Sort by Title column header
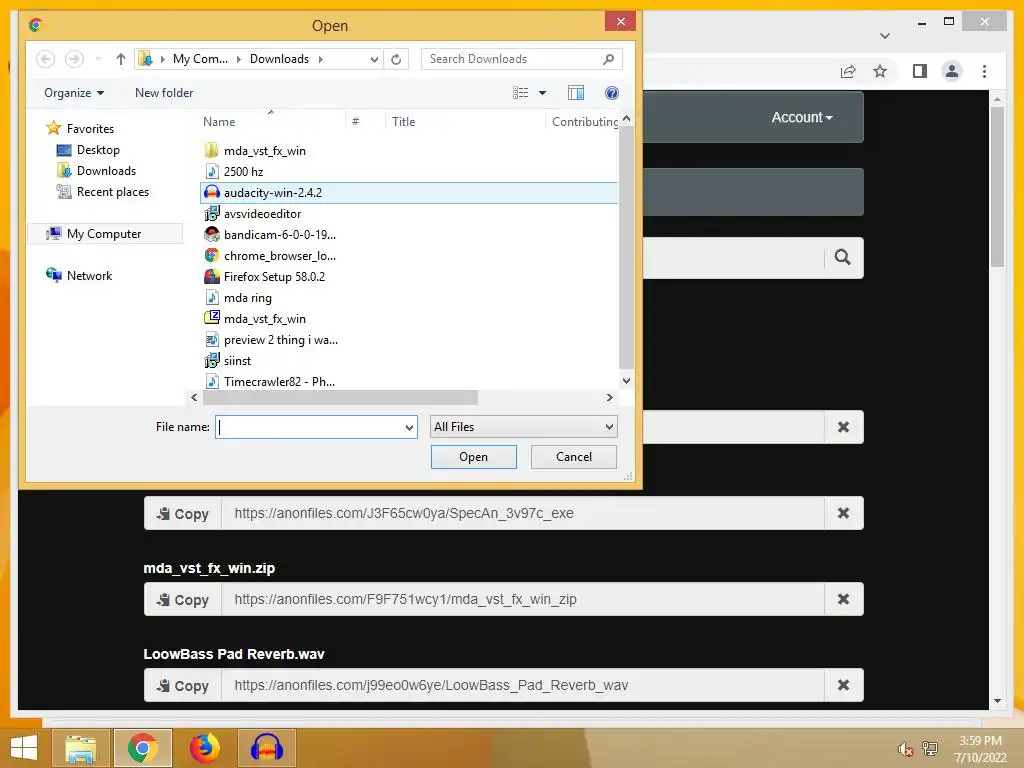 pos(404,121)
